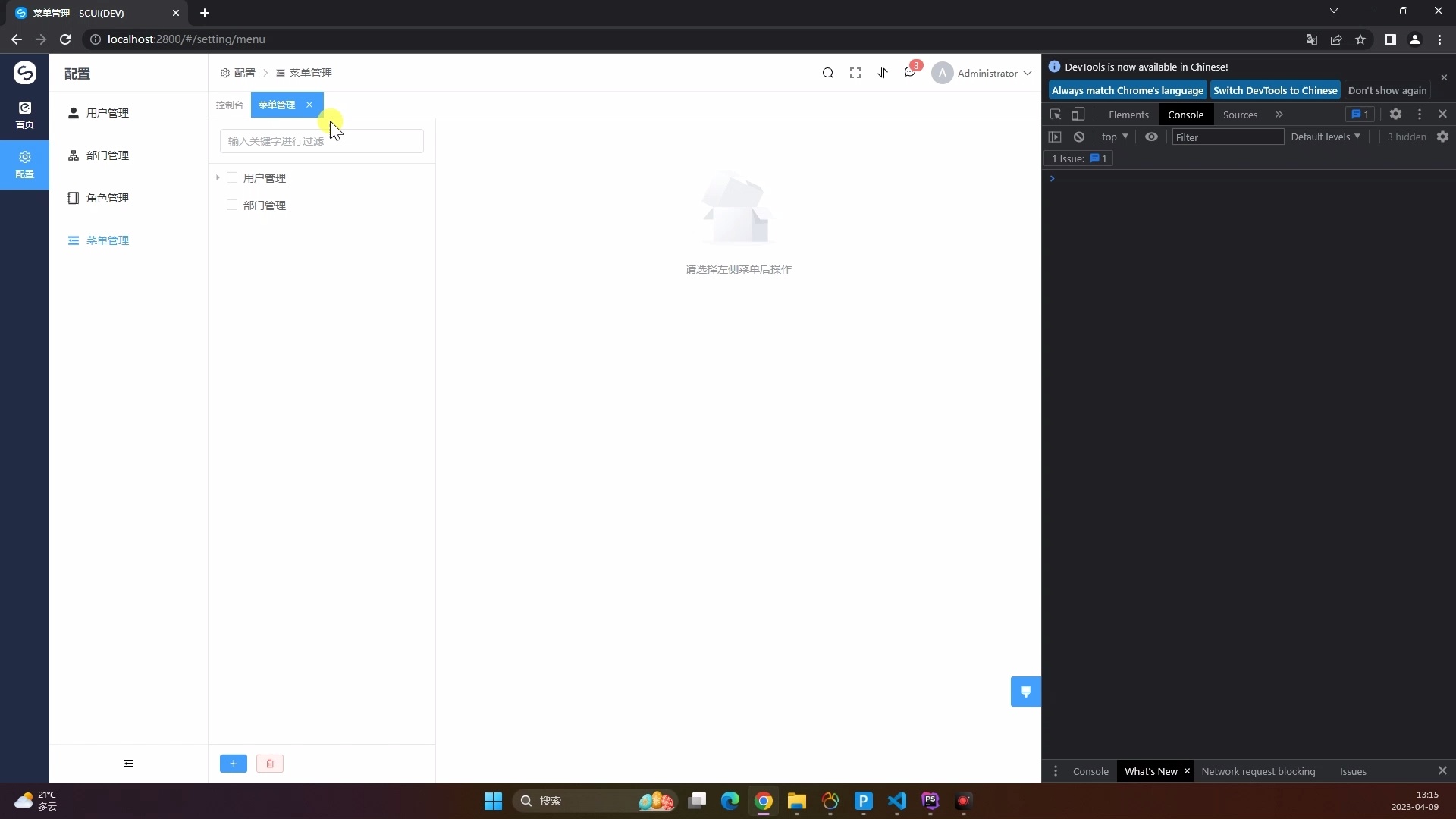Image resolution: width=1456 pixels, height=819 pixels.
Task: Open search using the magnifier icon in header
Action: click(828, 73)
